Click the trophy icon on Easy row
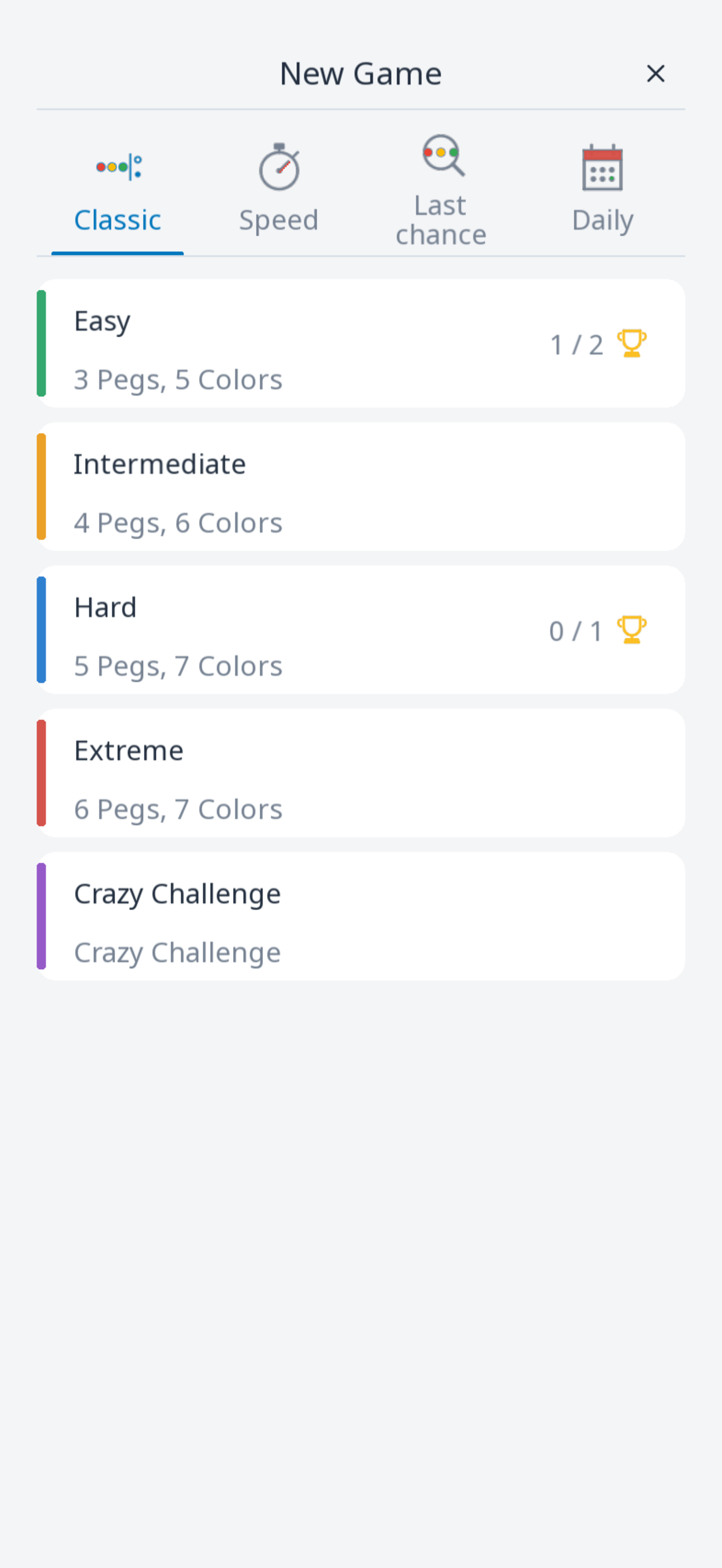The width and height of the screenshot is (722, 1568). click(x=631, y=343)
